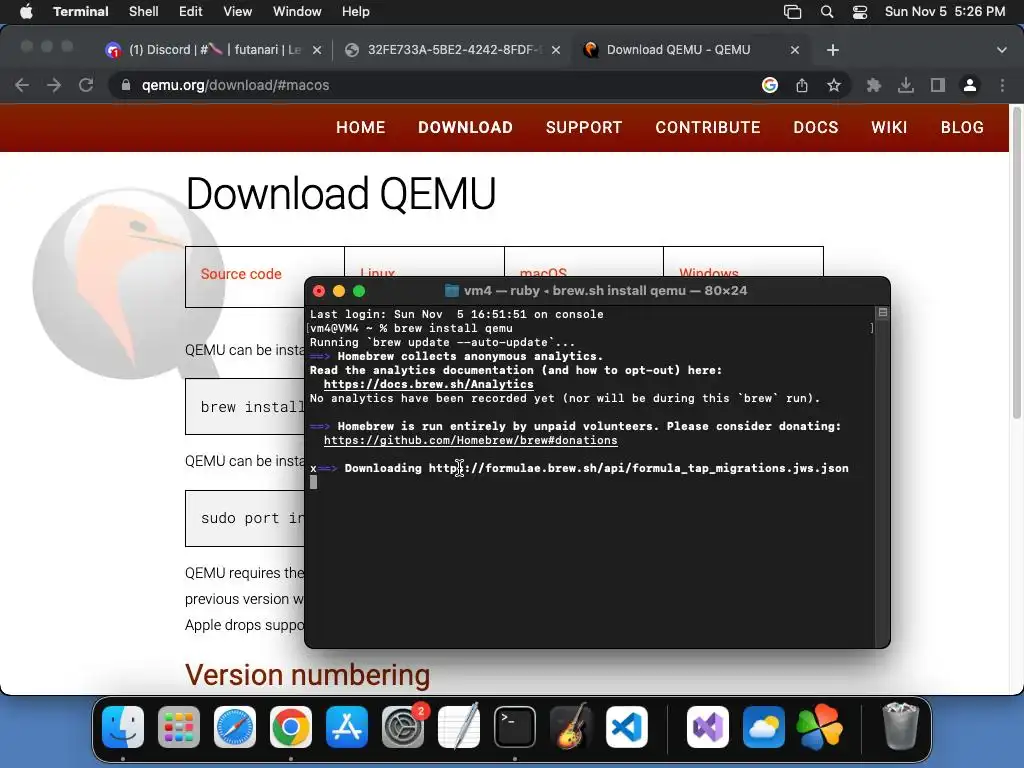This screenshot has width=1024, height=768.
Task: View site information lock icon
Action: pyautogui.click(x=127, y=86)
